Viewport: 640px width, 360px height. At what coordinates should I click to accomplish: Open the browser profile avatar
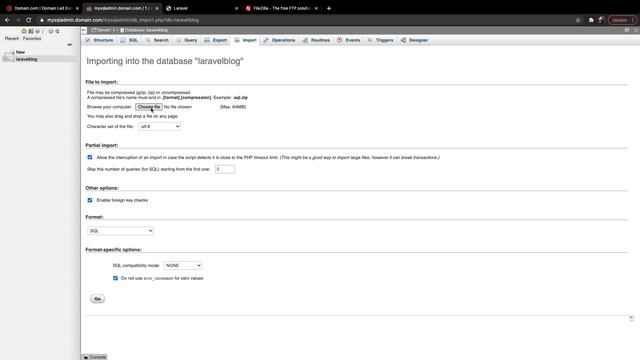601,20
